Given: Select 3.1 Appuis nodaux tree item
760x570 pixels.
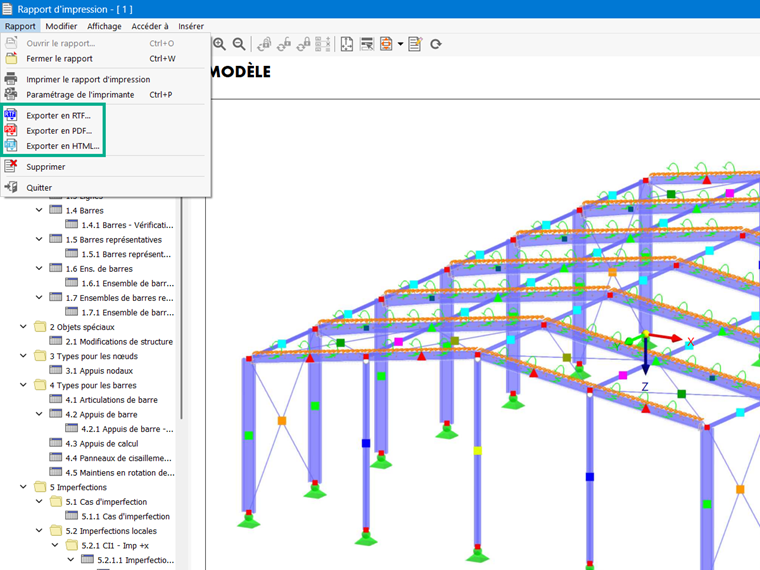Looking at the screenshot, I should (99, 370).
